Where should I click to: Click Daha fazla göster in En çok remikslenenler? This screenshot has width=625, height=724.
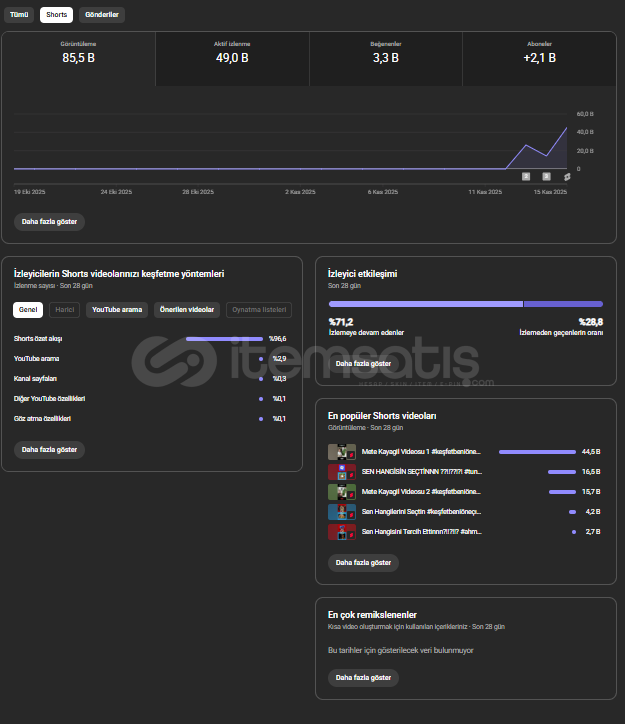[x=363, y=678]
